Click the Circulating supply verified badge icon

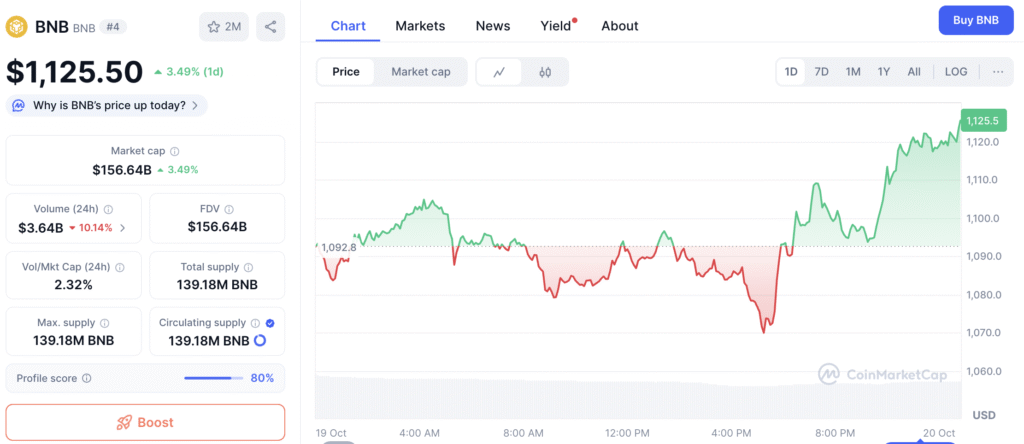click(271, 323)
